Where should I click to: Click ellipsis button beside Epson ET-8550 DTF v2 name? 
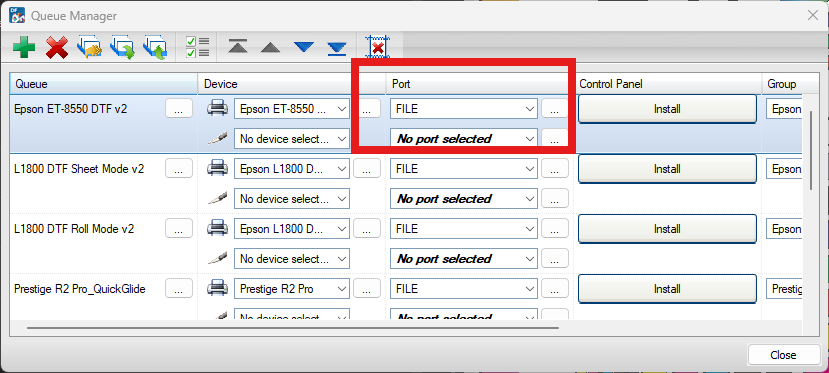click(179, 109)
